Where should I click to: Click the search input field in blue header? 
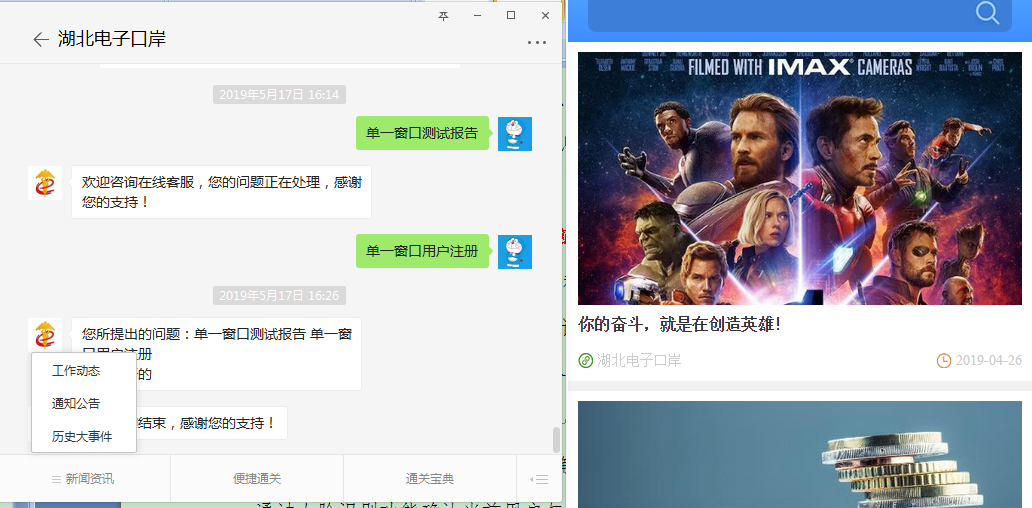799,14
